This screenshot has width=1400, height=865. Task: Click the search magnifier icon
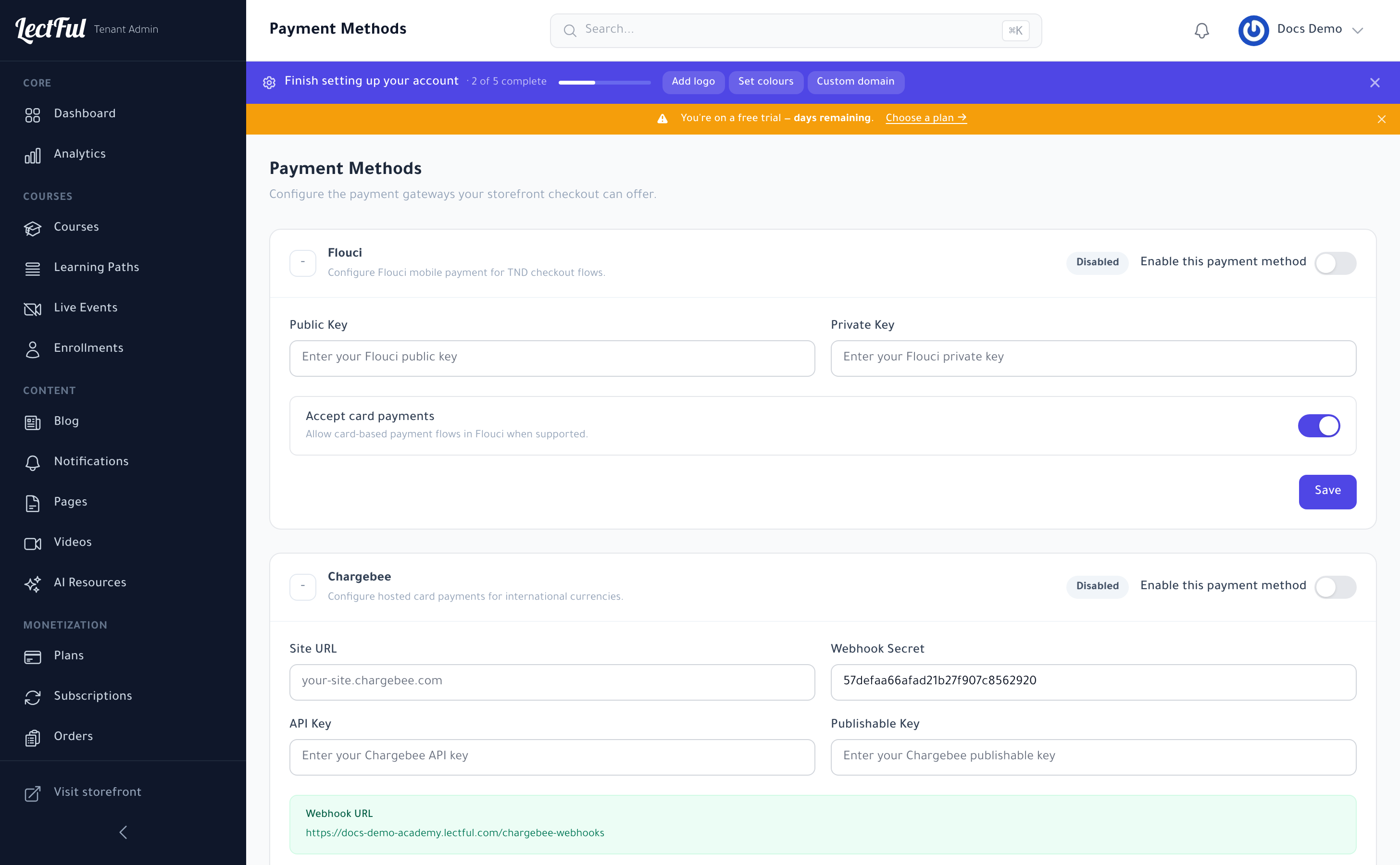coord(570,30)
